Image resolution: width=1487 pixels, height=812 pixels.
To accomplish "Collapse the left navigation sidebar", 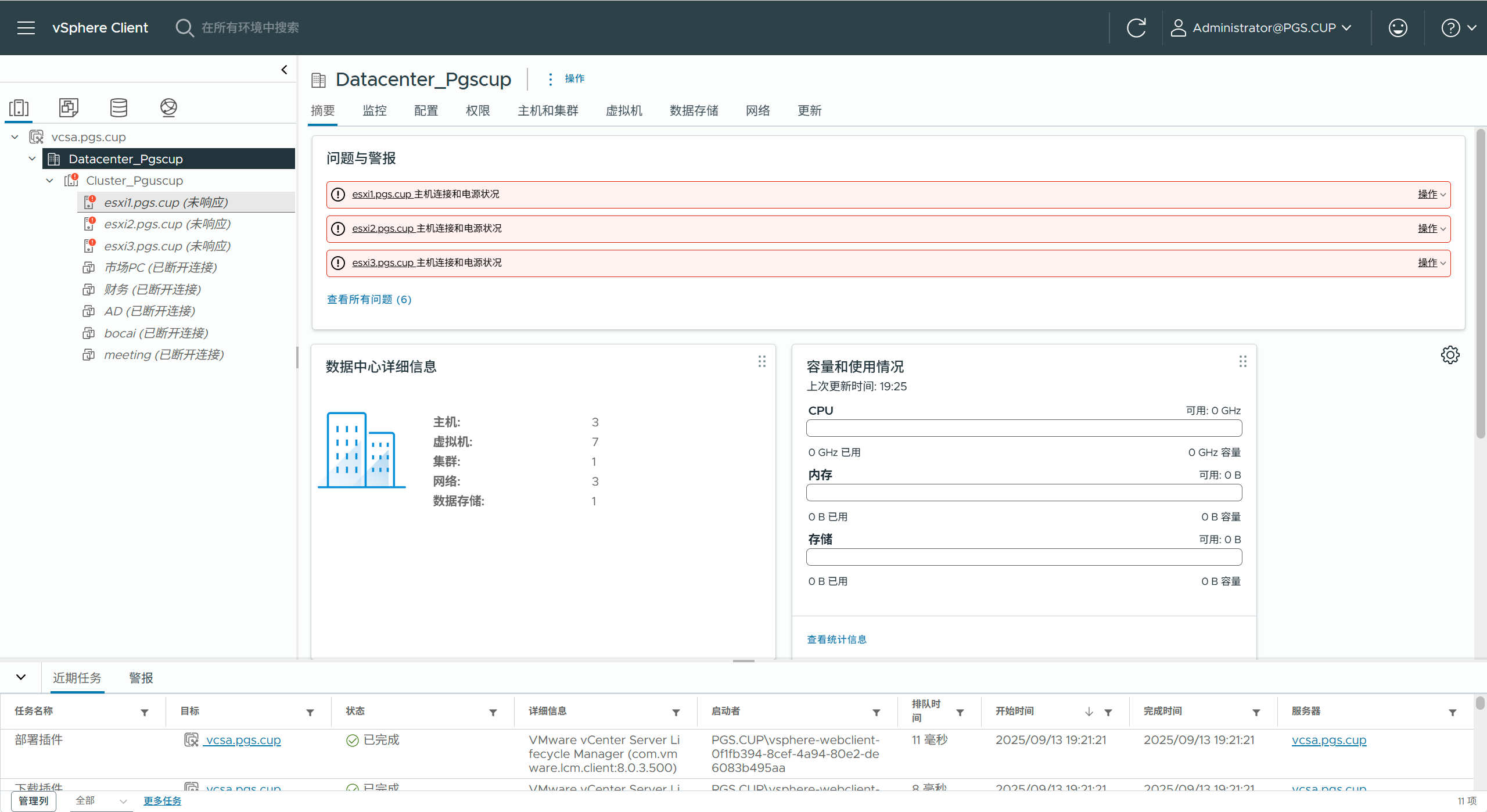I will click(x=284, y=70).
